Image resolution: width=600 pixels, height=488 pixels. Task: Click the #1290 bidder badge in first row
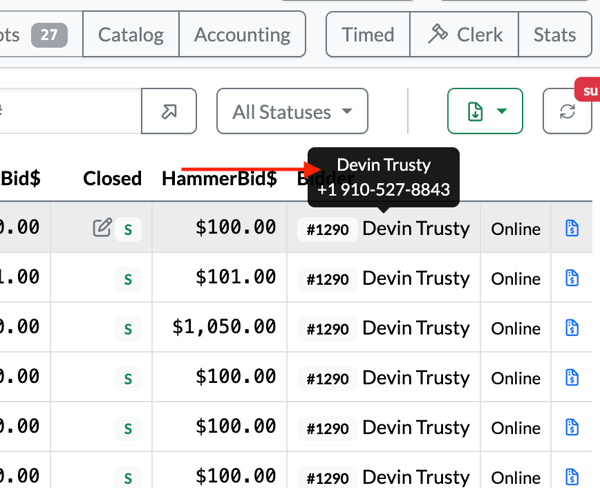328,229
